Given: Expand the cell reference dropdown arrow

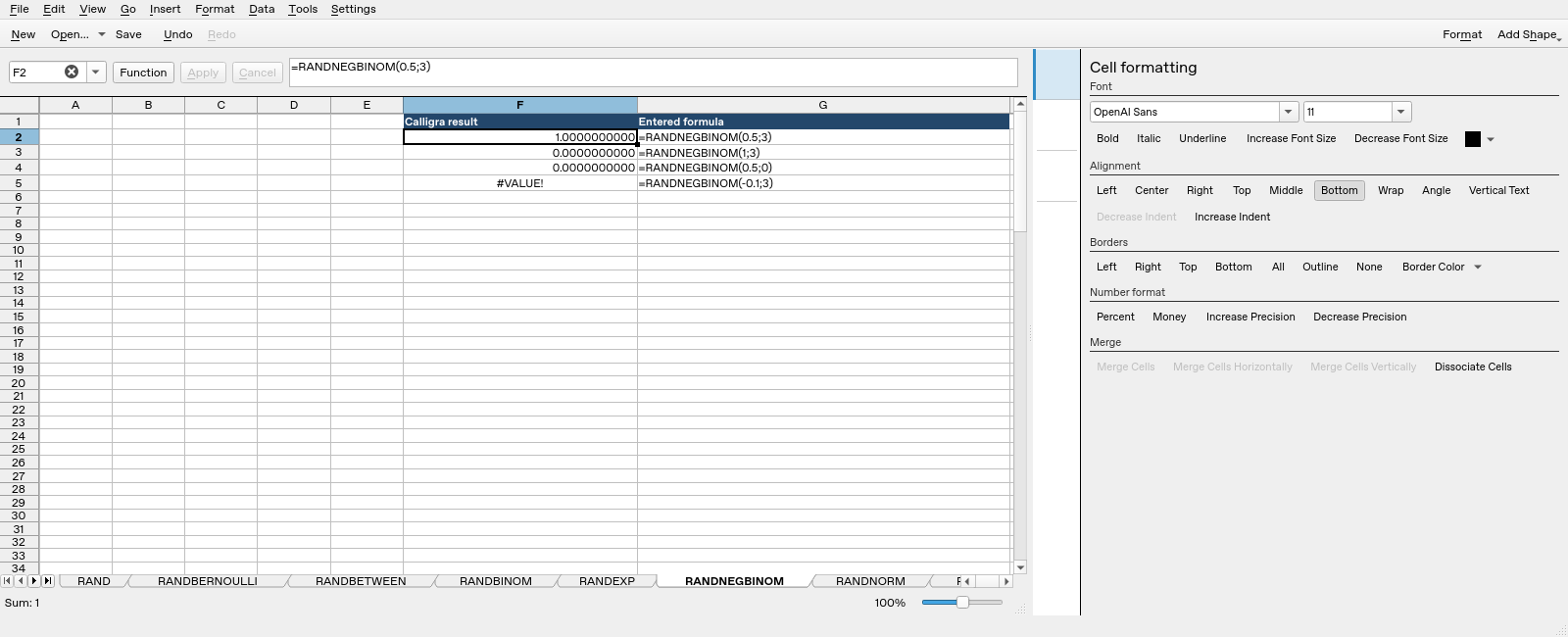Looking at the screenshot, I should click(95, 72).
